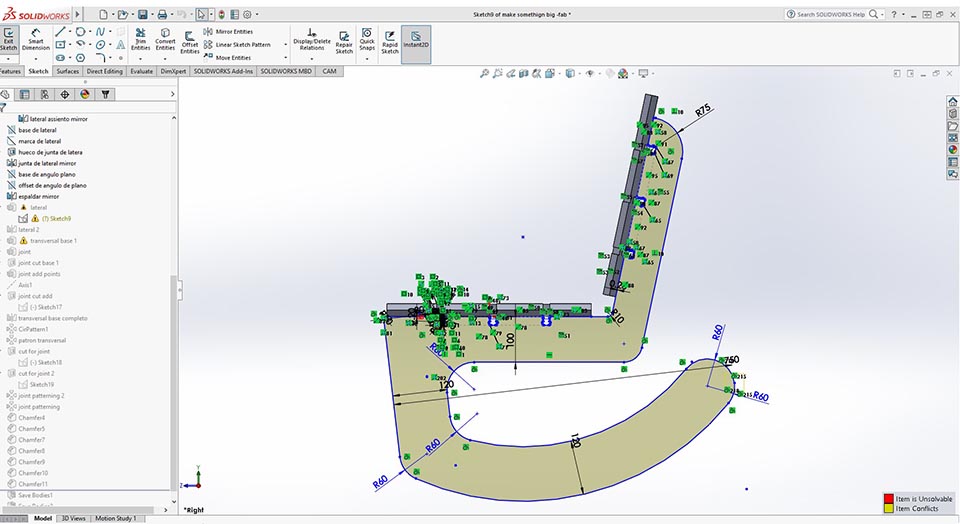Open dropdown under Display/Delete Relations
960x524 pixels.
tap(312, 59)
